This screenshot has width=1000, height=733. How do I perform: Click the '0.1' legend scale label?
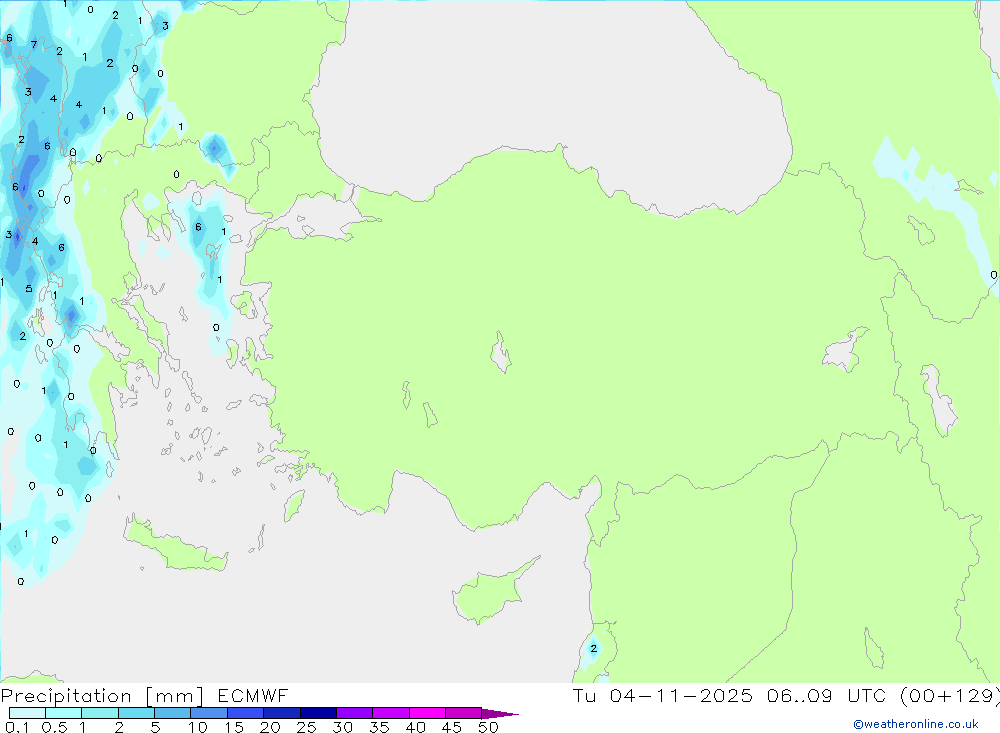17,727
